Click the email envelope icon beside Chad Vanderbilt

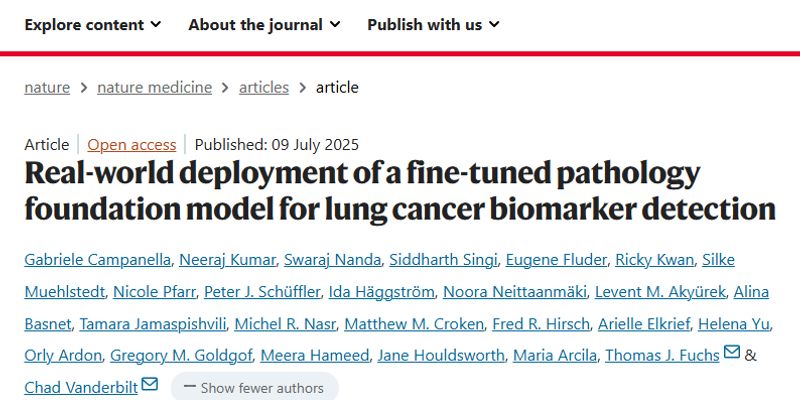tap(150, 384)
